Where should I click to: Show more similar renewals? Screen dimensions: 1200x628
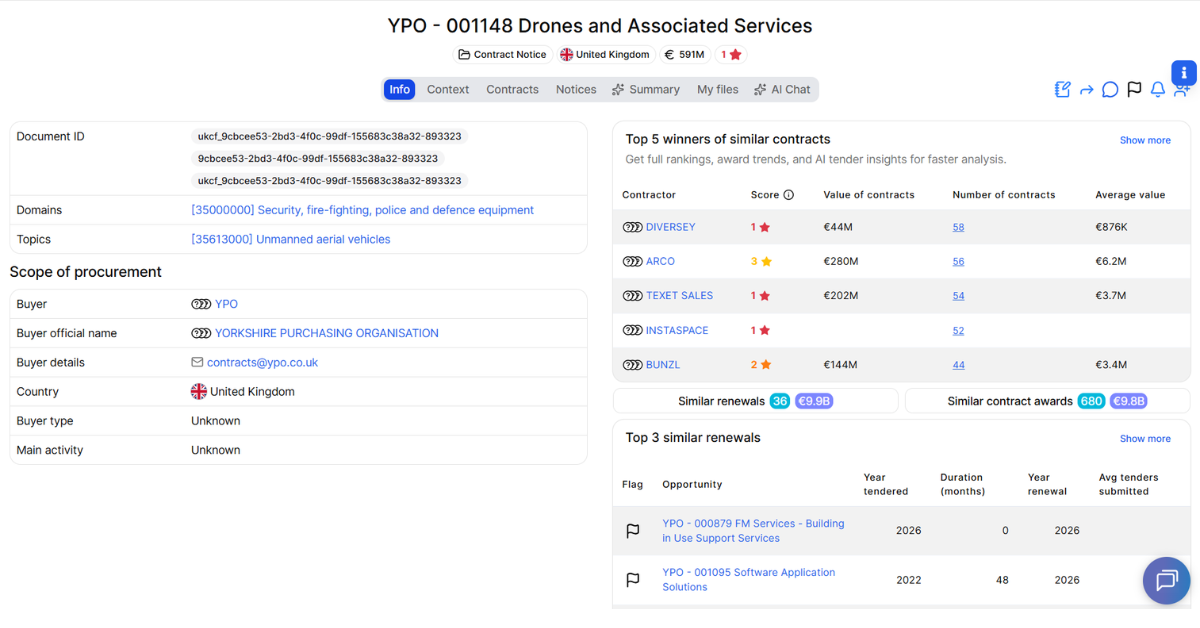[1145, 439]
